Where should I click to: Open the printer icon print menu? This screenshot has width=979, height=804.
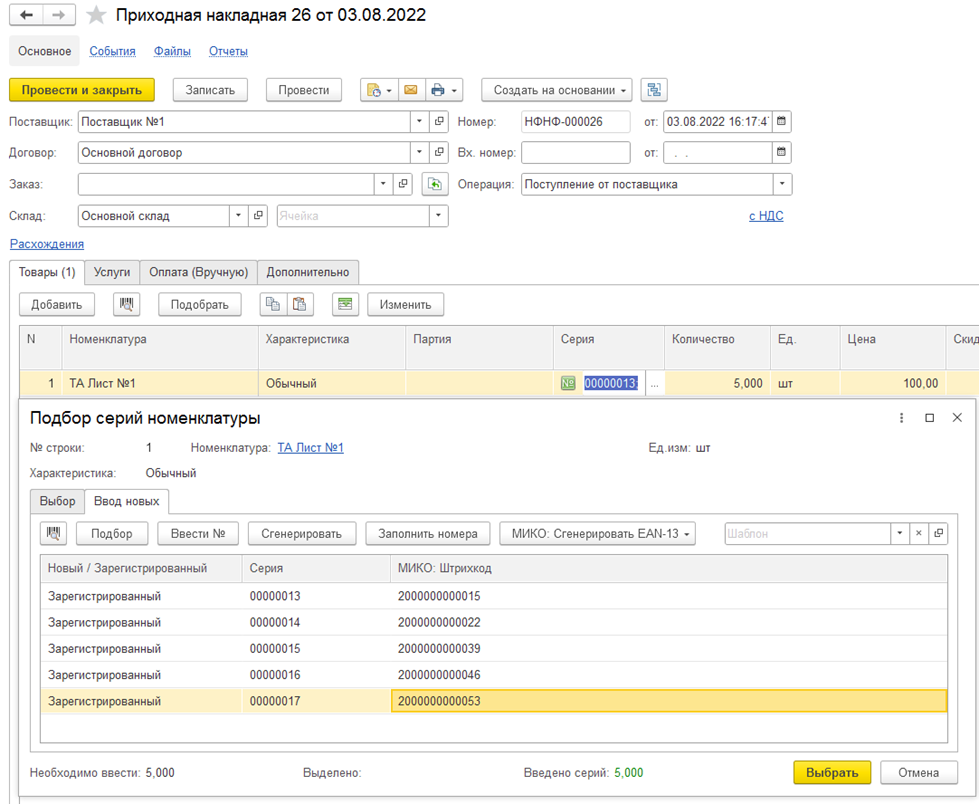pos(444,90)
